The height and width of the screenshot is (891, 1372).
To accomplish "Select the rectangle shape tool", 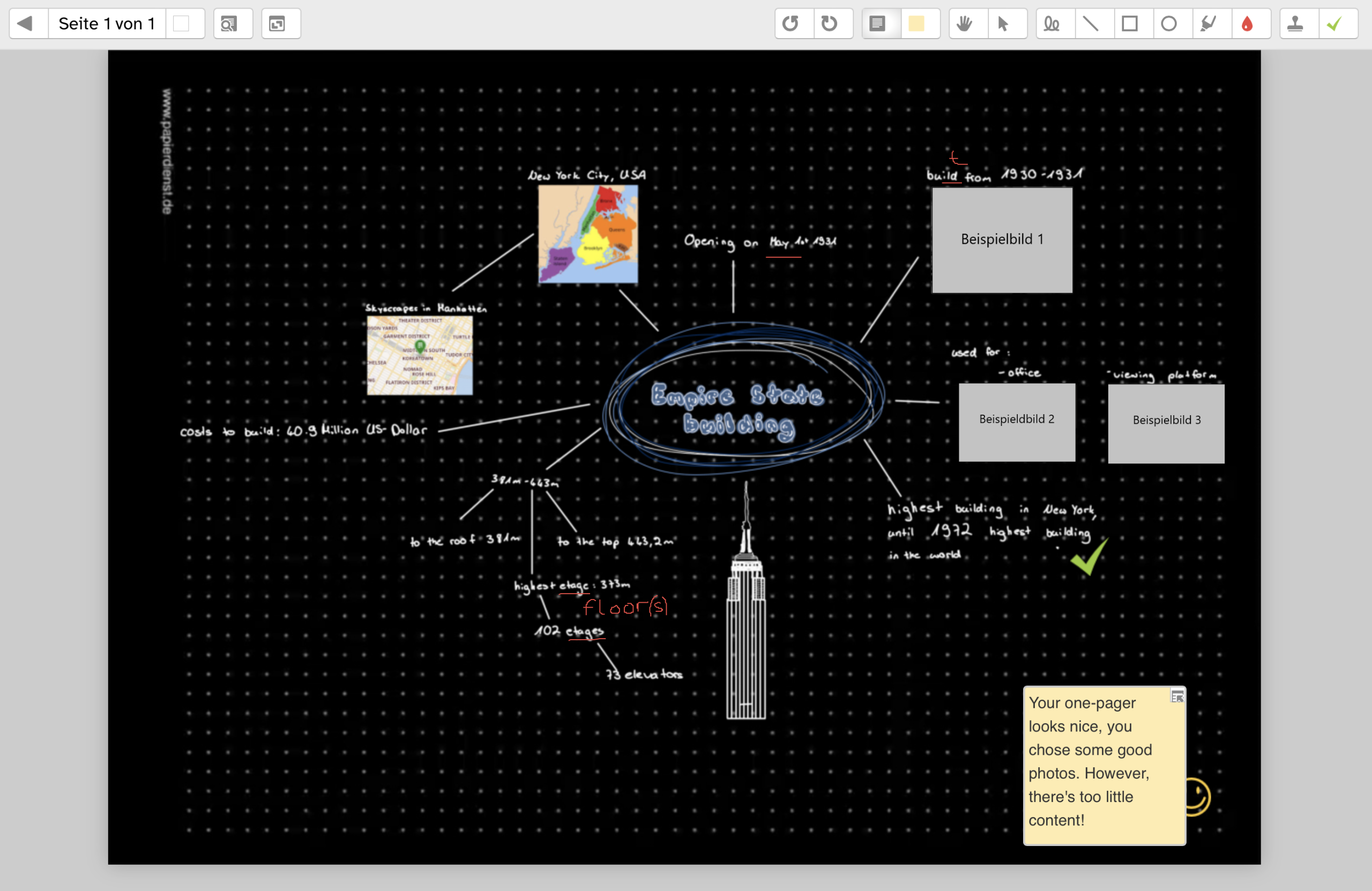I will (1130, 24).
